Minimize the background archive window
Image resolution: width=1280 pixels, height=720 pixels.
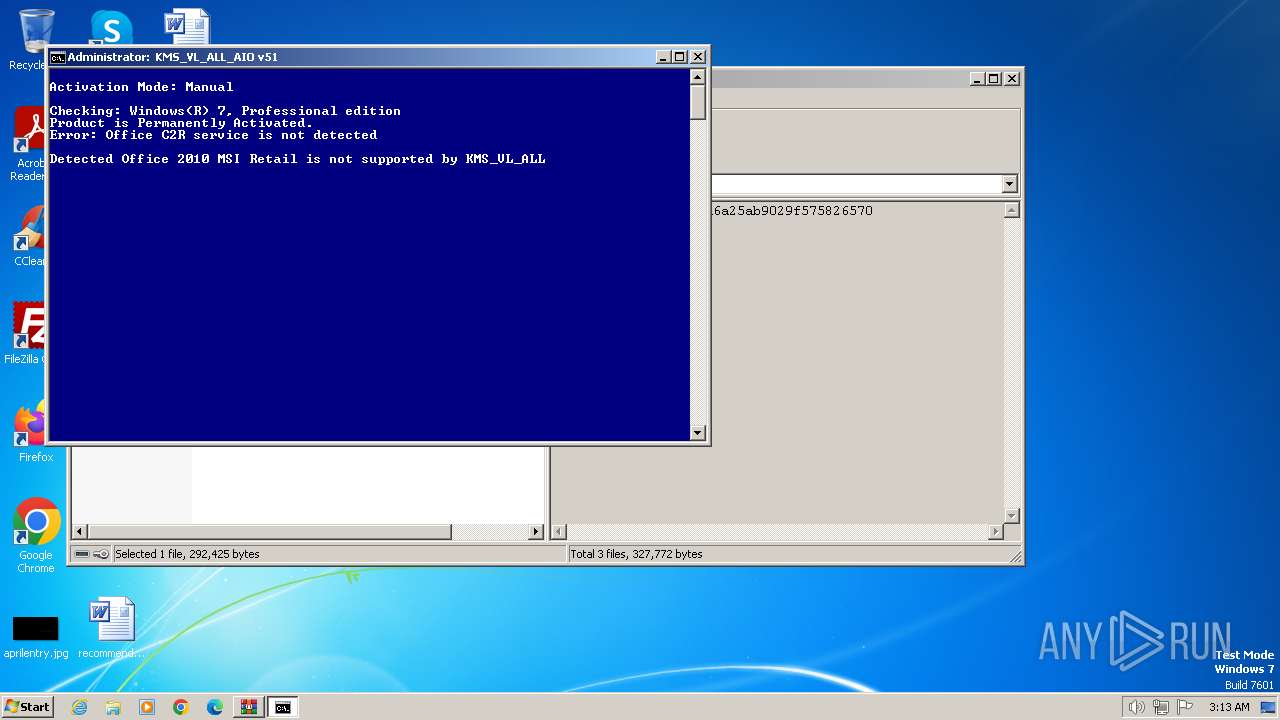976,78
